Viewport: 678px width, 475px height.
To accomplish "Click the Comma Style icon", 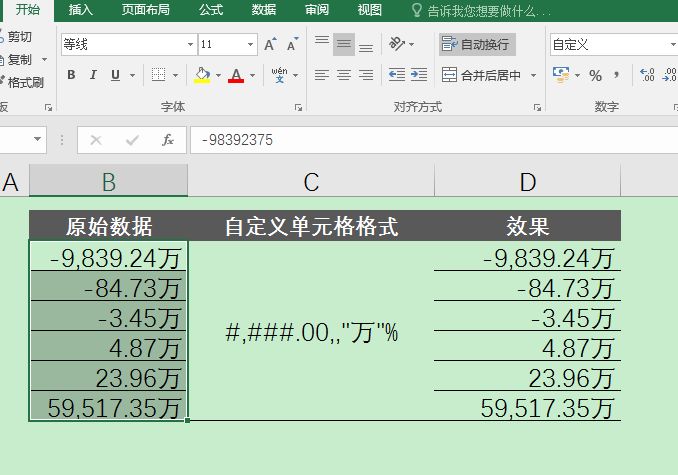I will coord(616,75).
